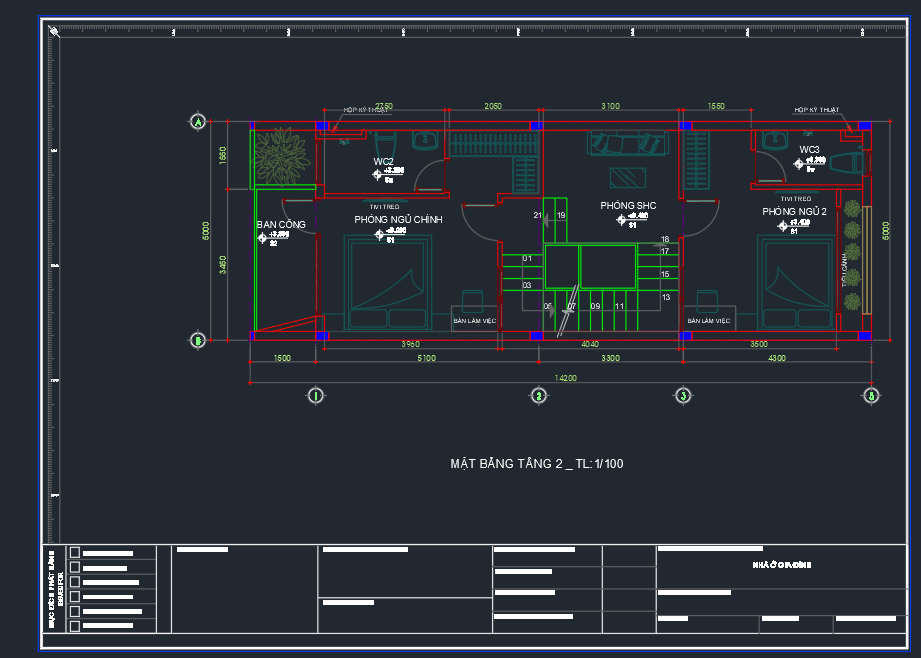Select the bed in Phòng Ngủ 2
Viewport: 921px width, 658px height.
(795, 282)
